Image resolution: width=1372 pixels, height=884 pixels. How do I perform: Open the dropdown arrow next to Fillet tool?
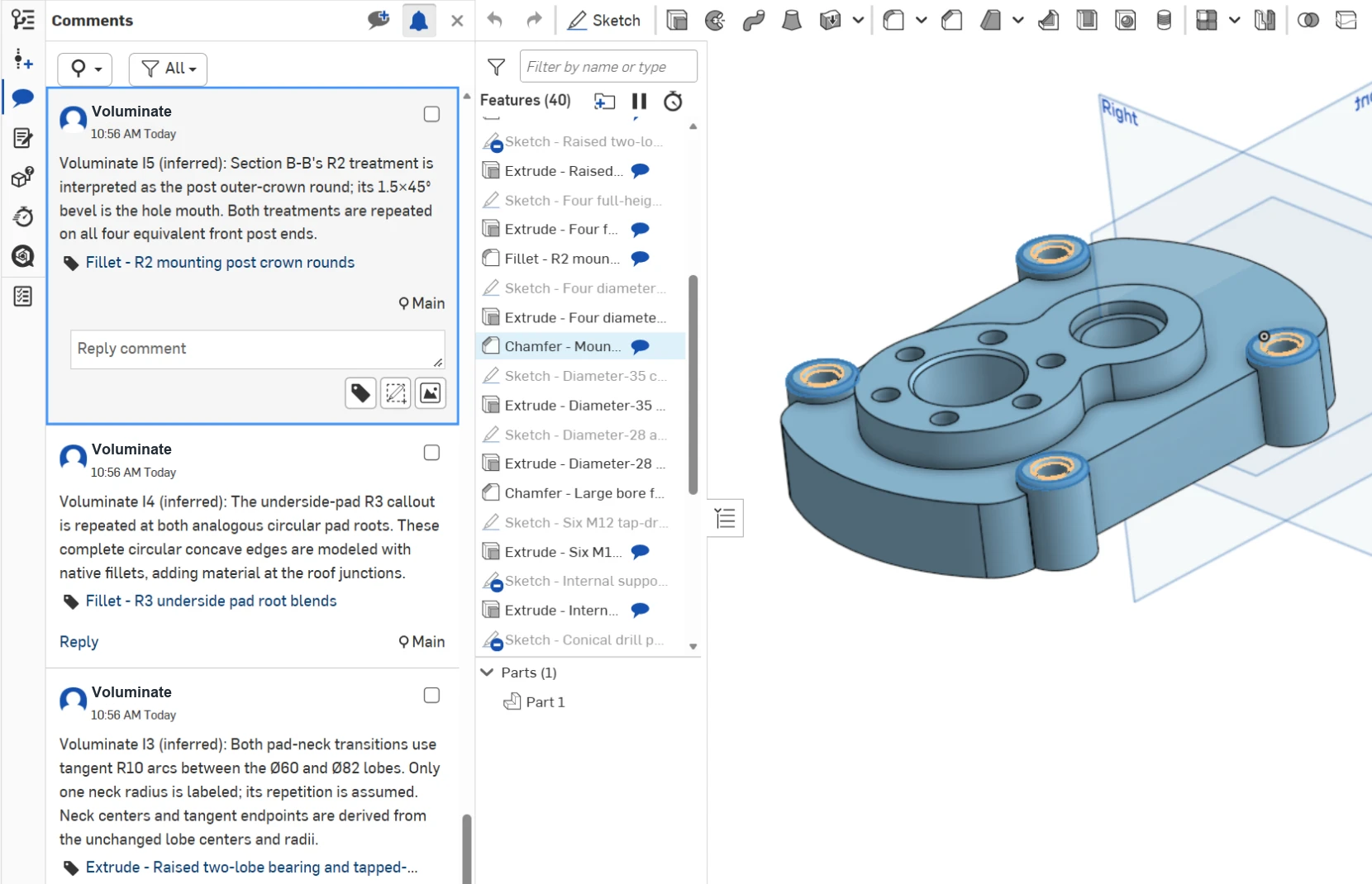922,20
